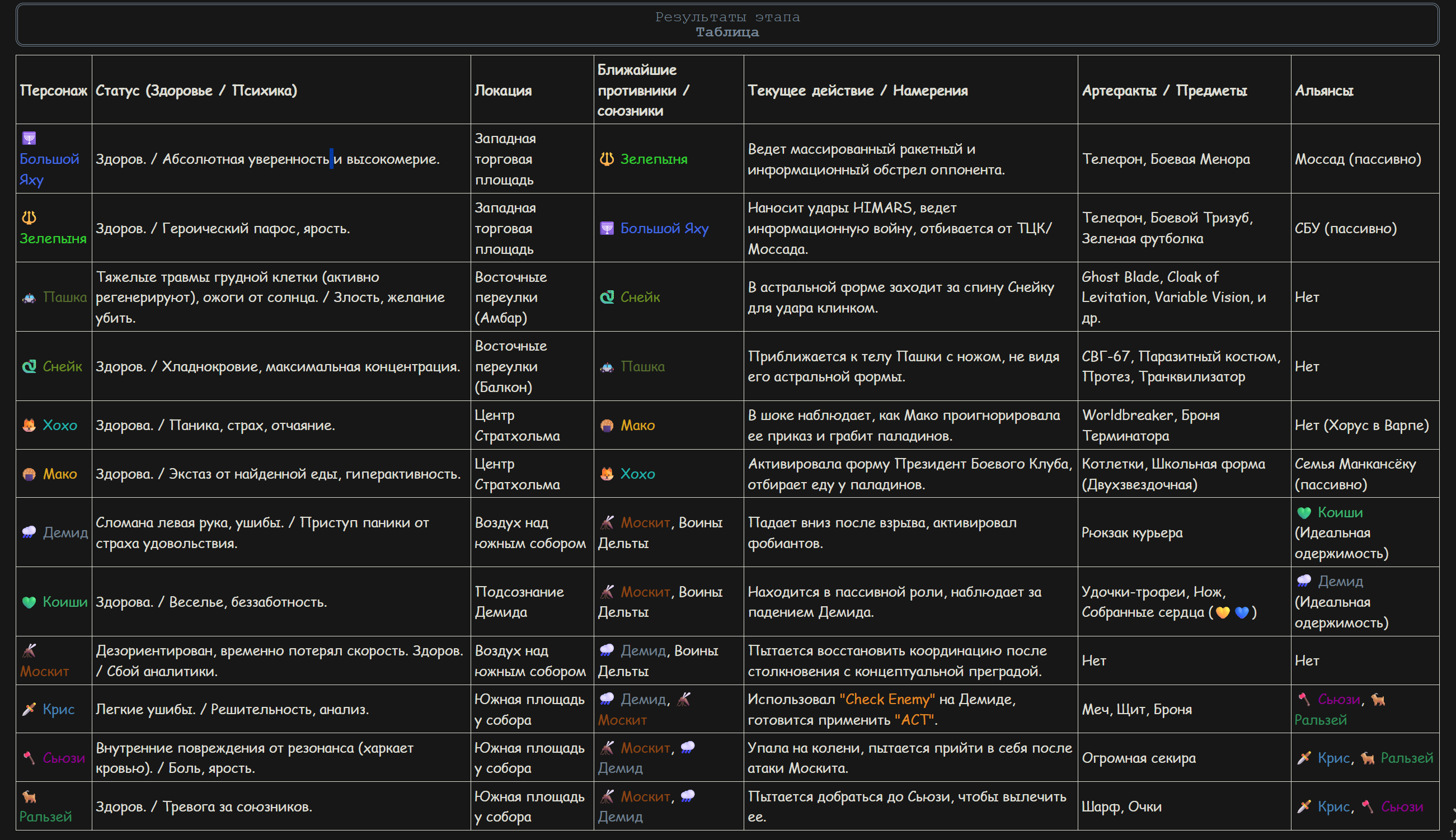Click the snake icon beside Снейк in first column
The width and height of the screenshot is (1456, 840).
tap(29, 366)
